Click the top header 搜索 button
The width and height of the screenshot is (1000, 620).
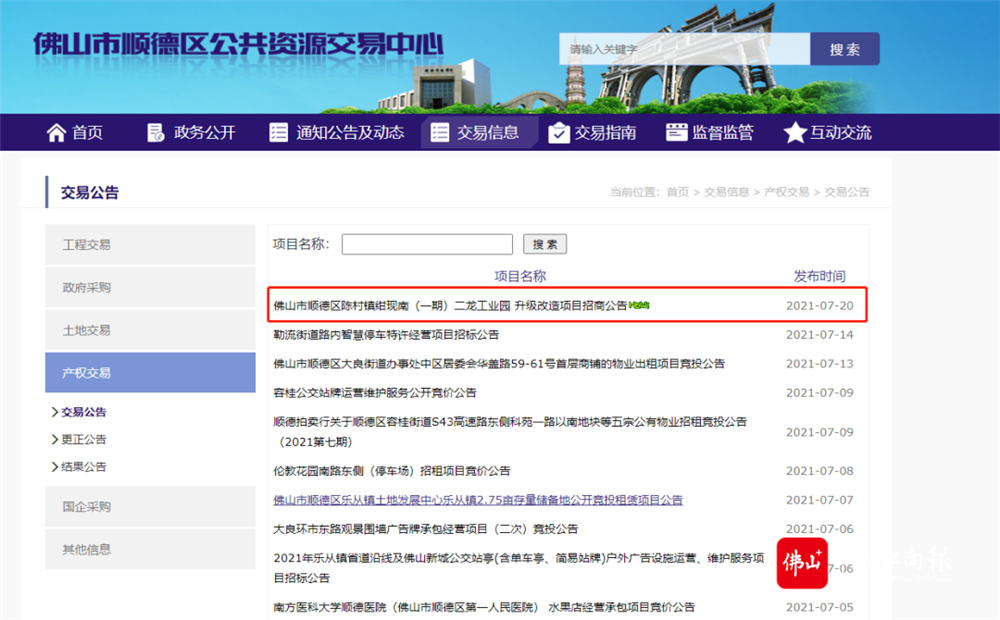click(x=844, y=49)
